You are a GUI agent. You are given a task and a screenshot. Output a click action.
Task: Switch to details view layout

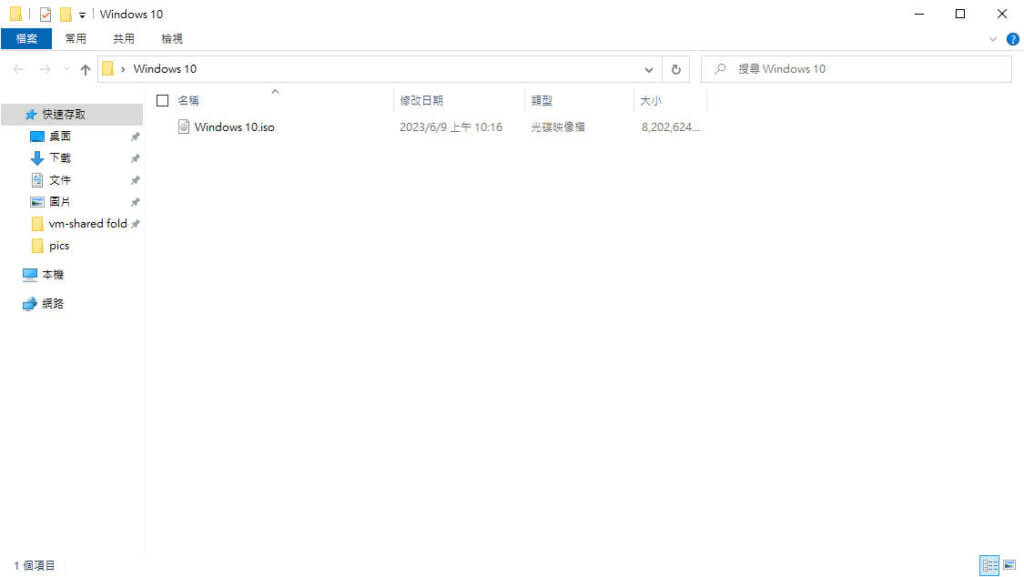tap(989, 565)
